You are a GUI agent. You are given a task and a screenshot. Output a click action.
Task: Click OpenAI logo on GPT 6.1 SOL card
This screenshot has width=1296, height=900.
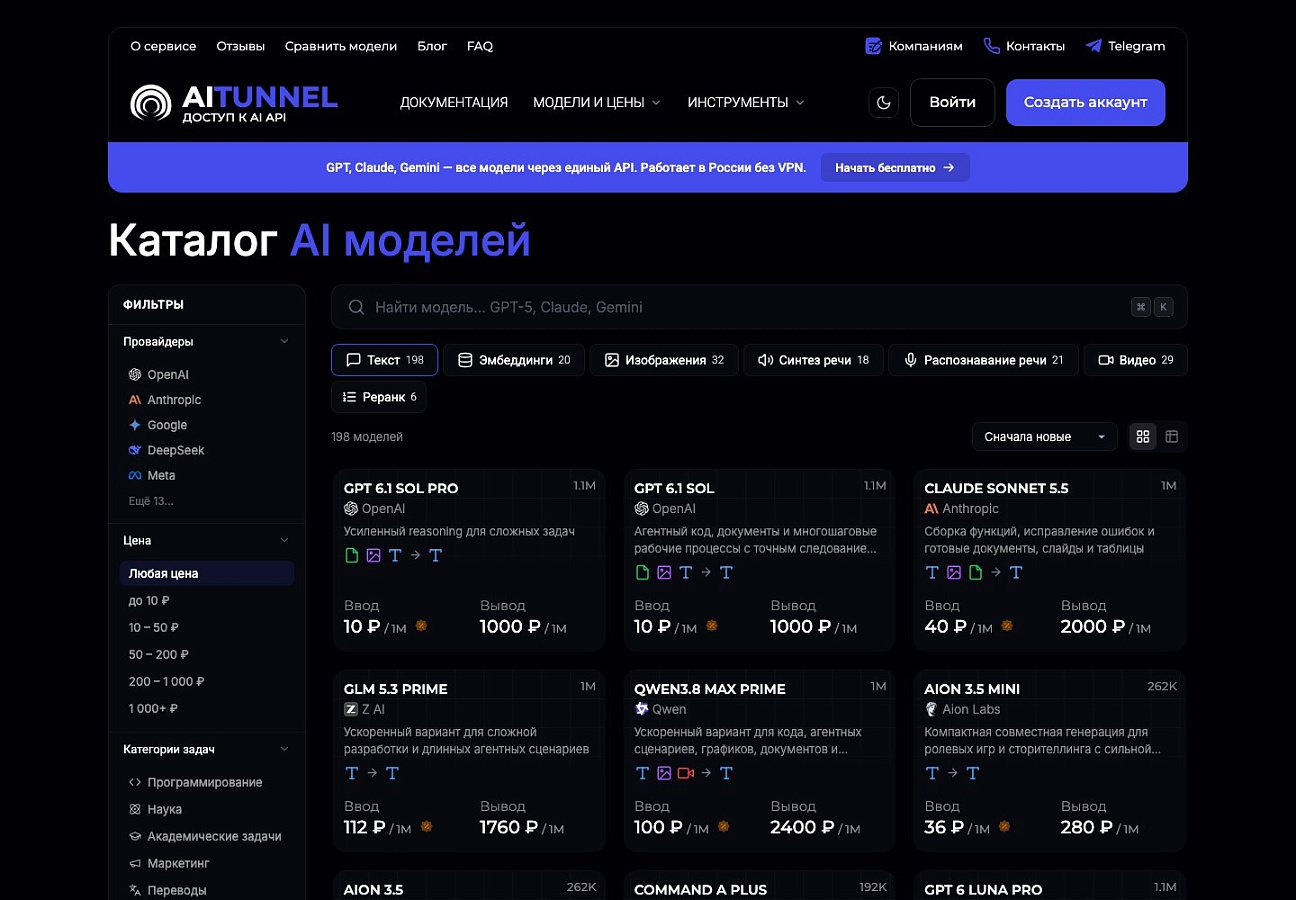[642, 509]
